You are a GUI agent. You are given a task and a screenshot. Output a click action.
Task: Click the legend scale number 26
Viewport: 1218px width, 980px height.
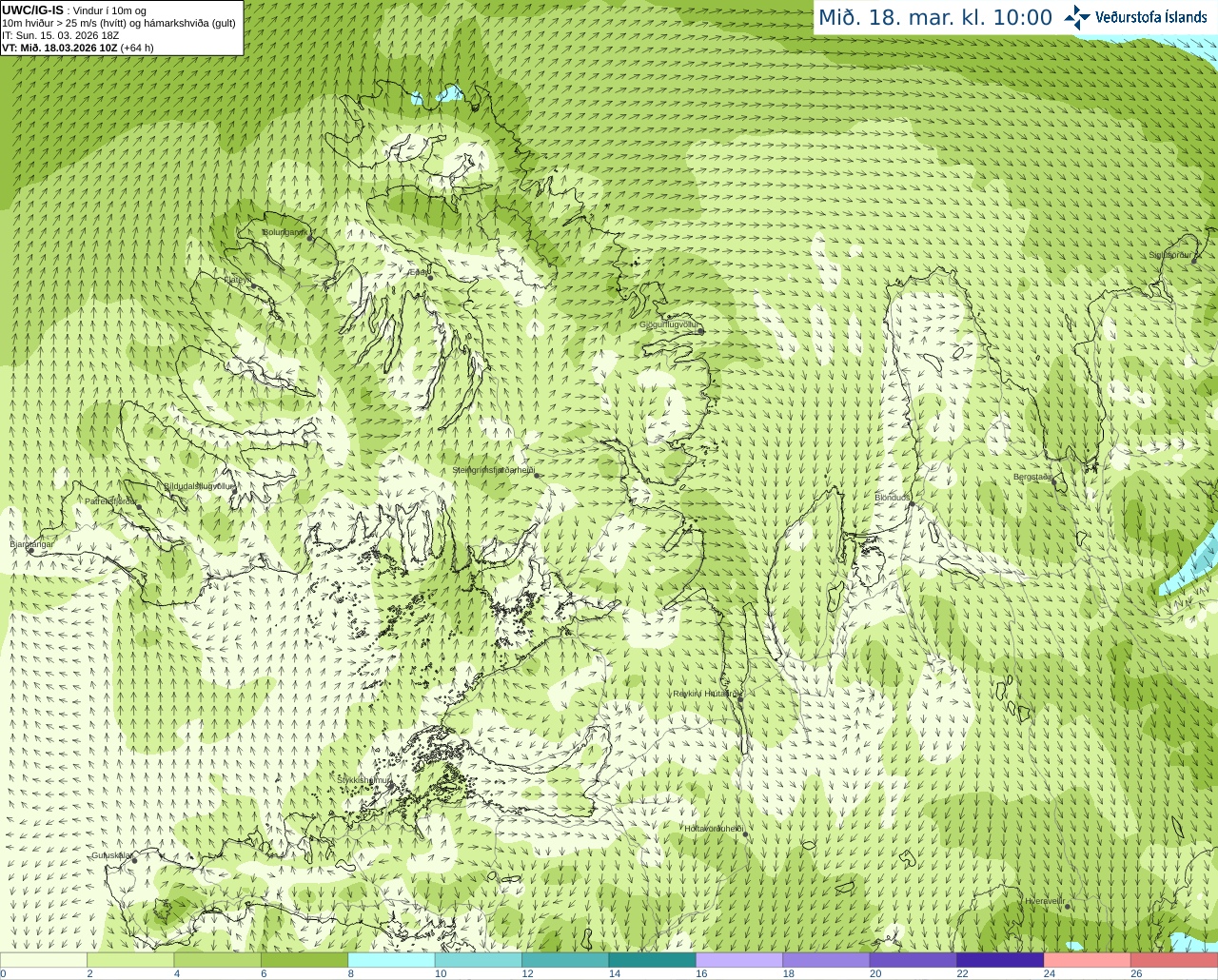[1136, 974]
